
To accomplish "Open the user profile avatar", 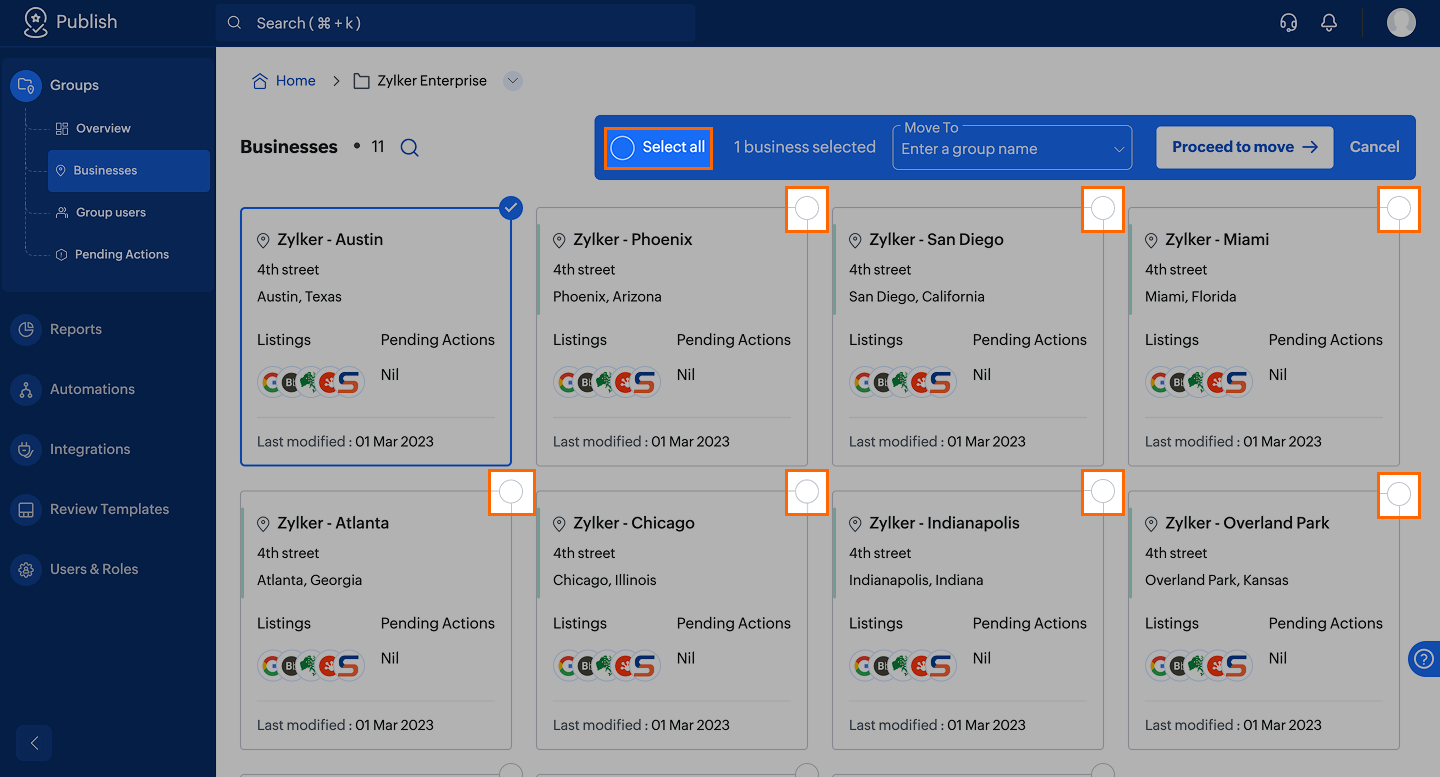I will [1401, 22].
